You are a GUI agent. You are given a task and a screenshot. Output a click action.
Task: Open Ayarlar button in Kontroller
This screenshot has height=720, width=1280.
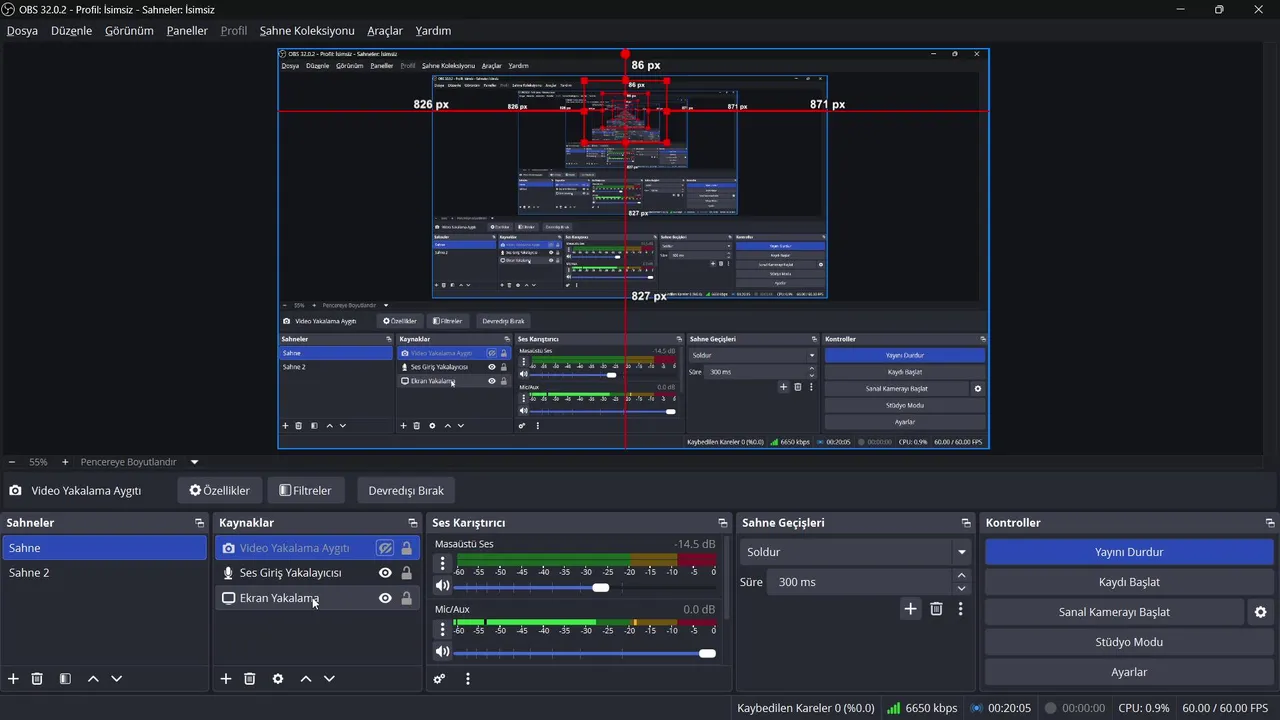(x=1129, y=672)
